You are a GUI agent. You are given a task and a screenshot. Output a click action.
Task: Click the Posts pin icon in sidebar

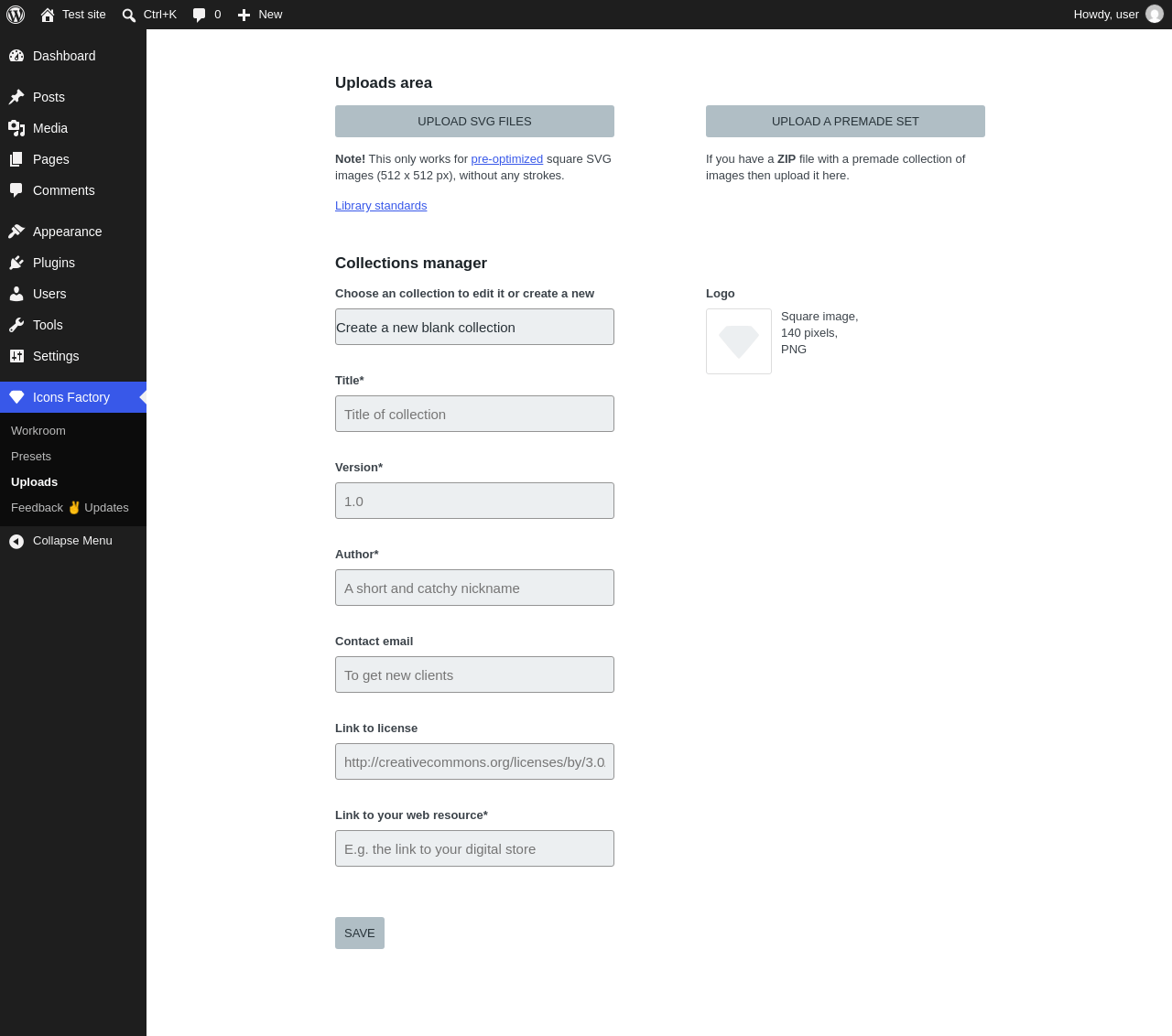click(x=16, y=97)
